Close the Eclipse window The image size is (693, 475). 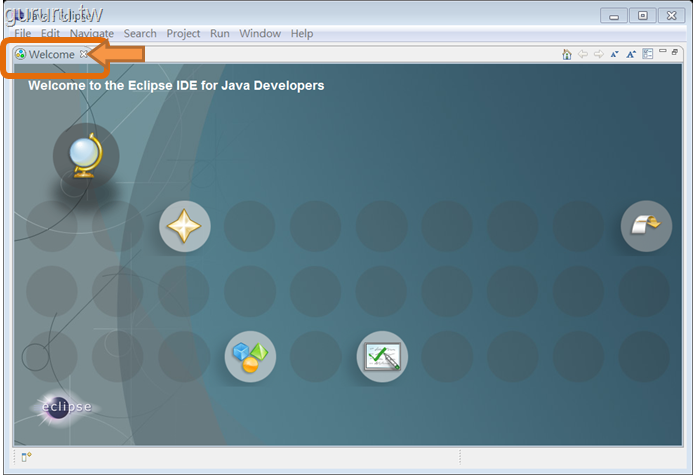point(672,16)
